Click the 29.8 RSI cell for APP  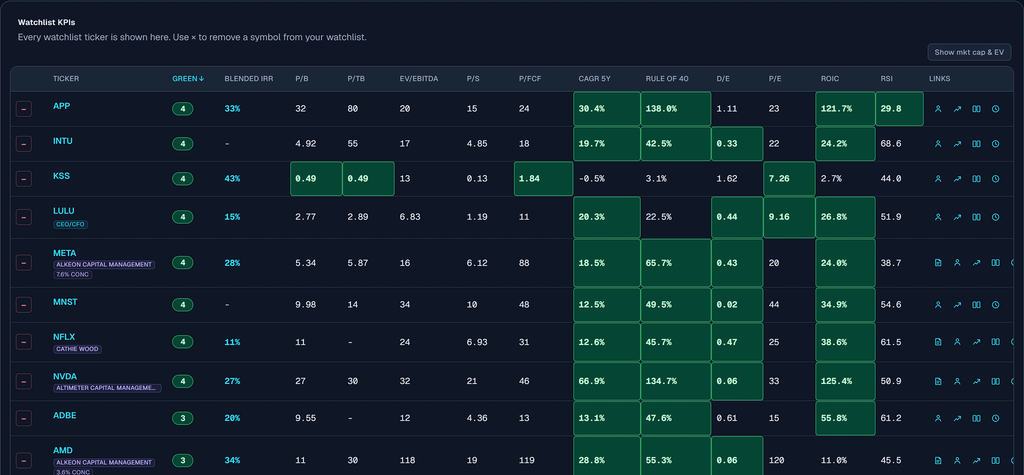point(899,109)
